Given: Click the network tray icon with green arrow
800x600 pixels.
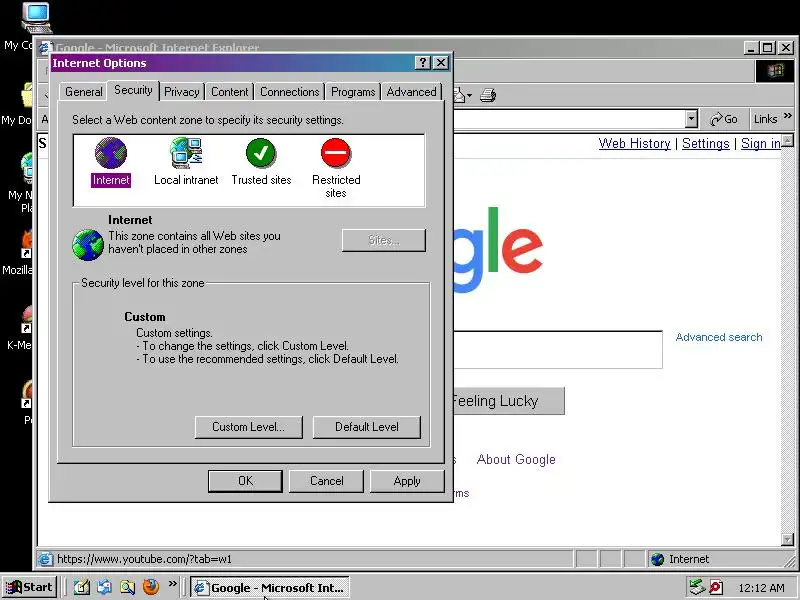Looking at the screenshot, I should click(697, 587).
